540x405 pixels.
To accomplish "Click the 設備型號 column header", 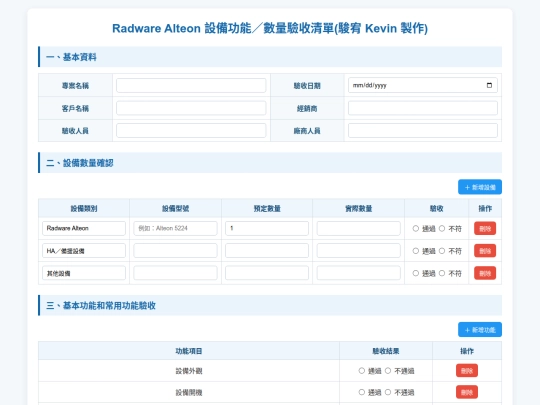I will pos(175,208).
